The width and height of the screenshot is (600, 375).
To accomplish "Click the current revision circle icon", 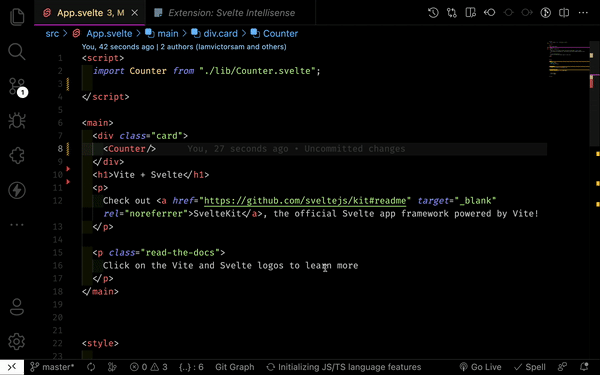I will (x=508, y=13).
